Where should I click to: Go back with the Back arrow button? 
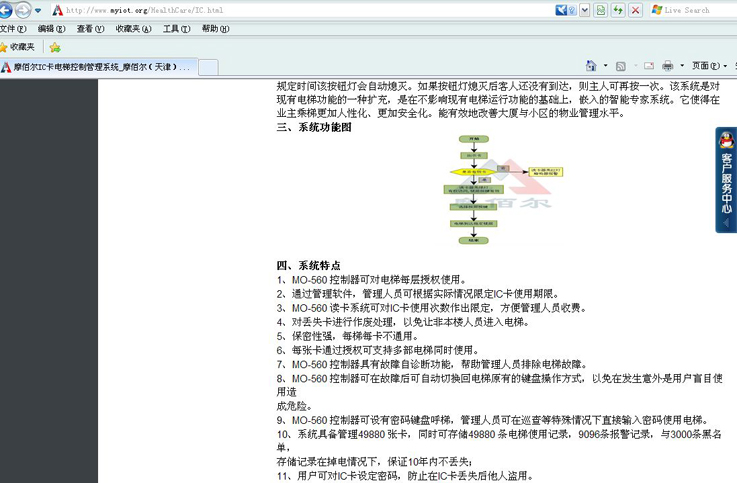5,10
